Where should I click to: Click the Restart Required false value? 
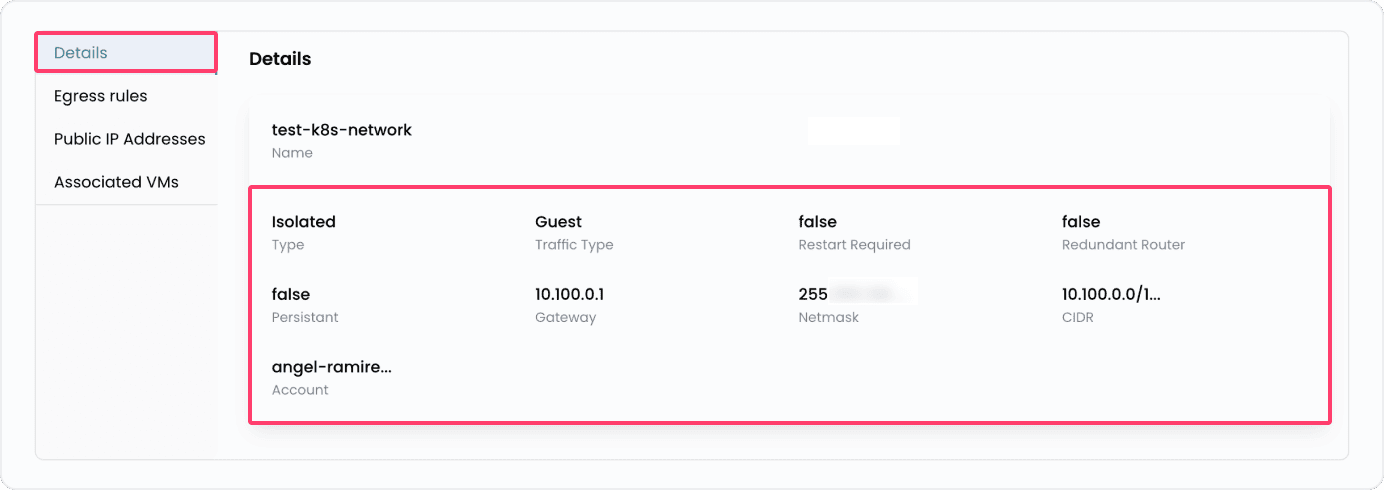coord(817,222)
